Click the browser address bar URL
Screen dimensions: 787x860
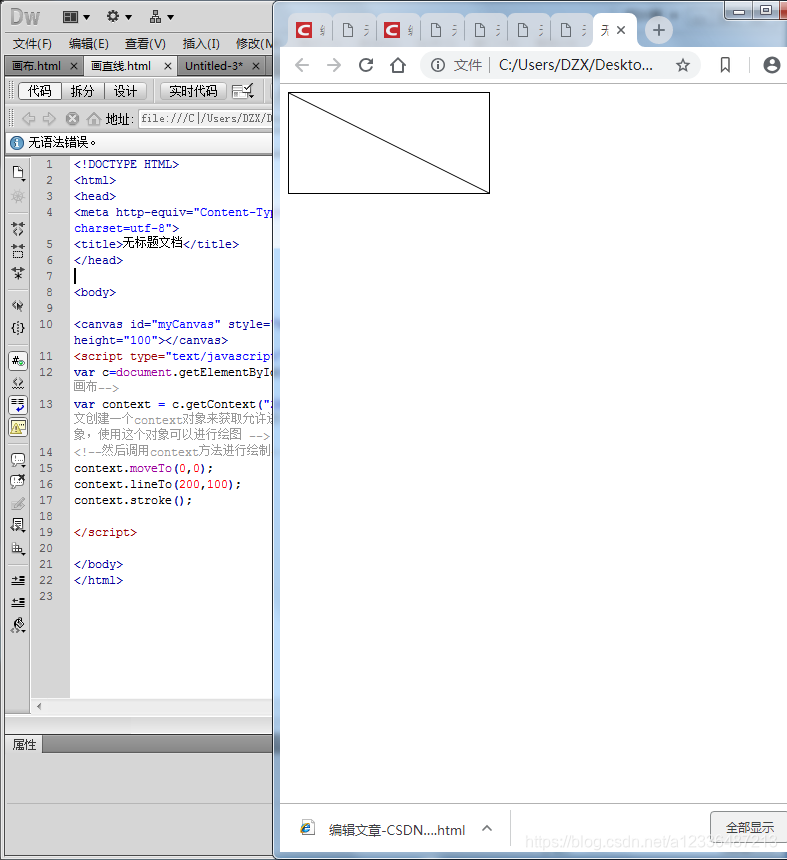576,65
